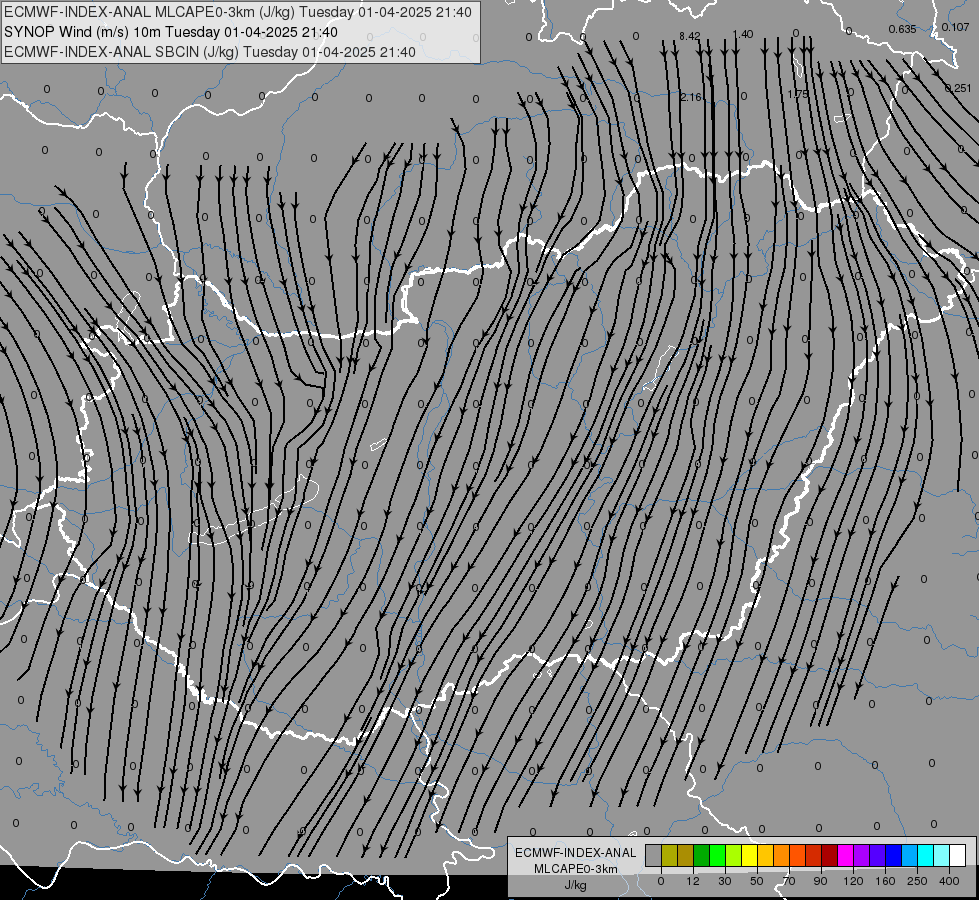Click the map value '0.251'
Image resolution: width=979 pixels, height=900 pixels.
tap(958, 88)
